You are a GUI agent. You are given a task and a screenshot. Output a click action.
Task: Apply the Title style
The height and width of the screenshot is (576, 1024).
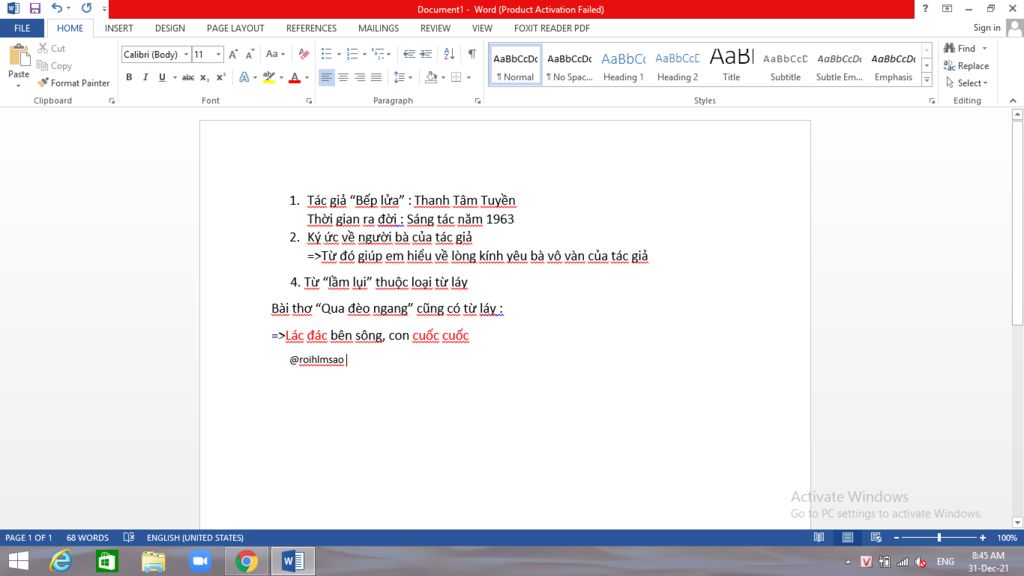[x=731, y=65]
